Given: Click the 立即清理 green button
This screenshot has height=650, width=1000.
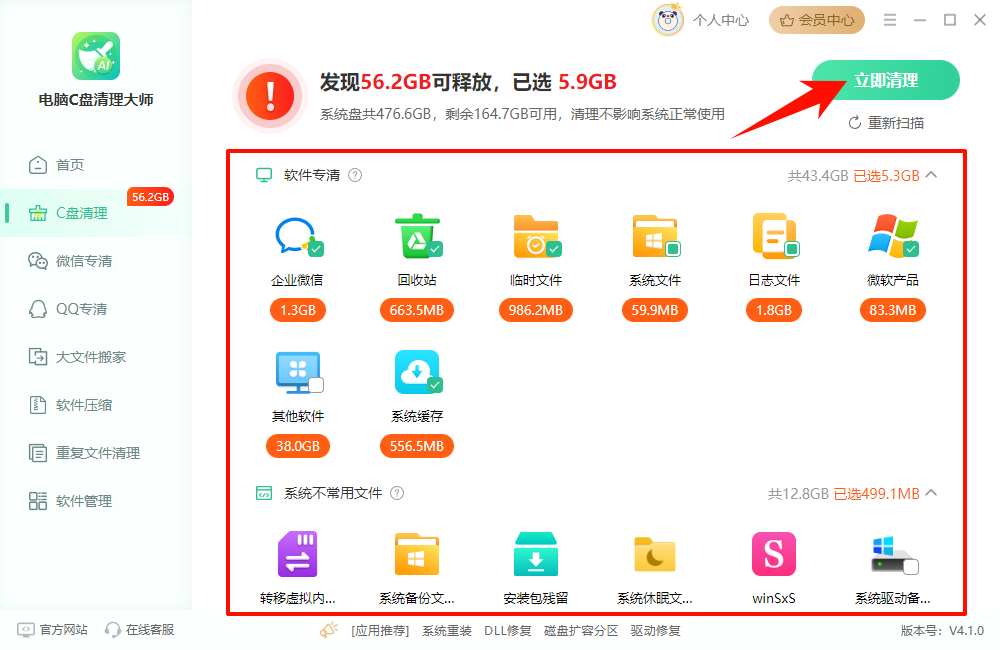Looking at the screenshot, I should click(x=885, y=80).
